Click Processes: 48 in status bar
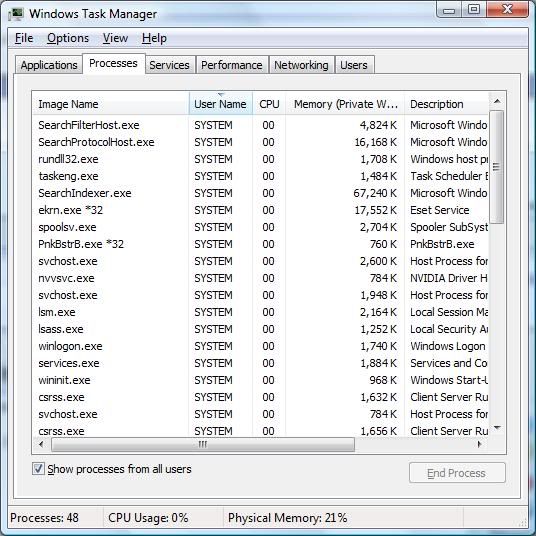The height and width of the screenshot is (536, 536). point(44,518)
